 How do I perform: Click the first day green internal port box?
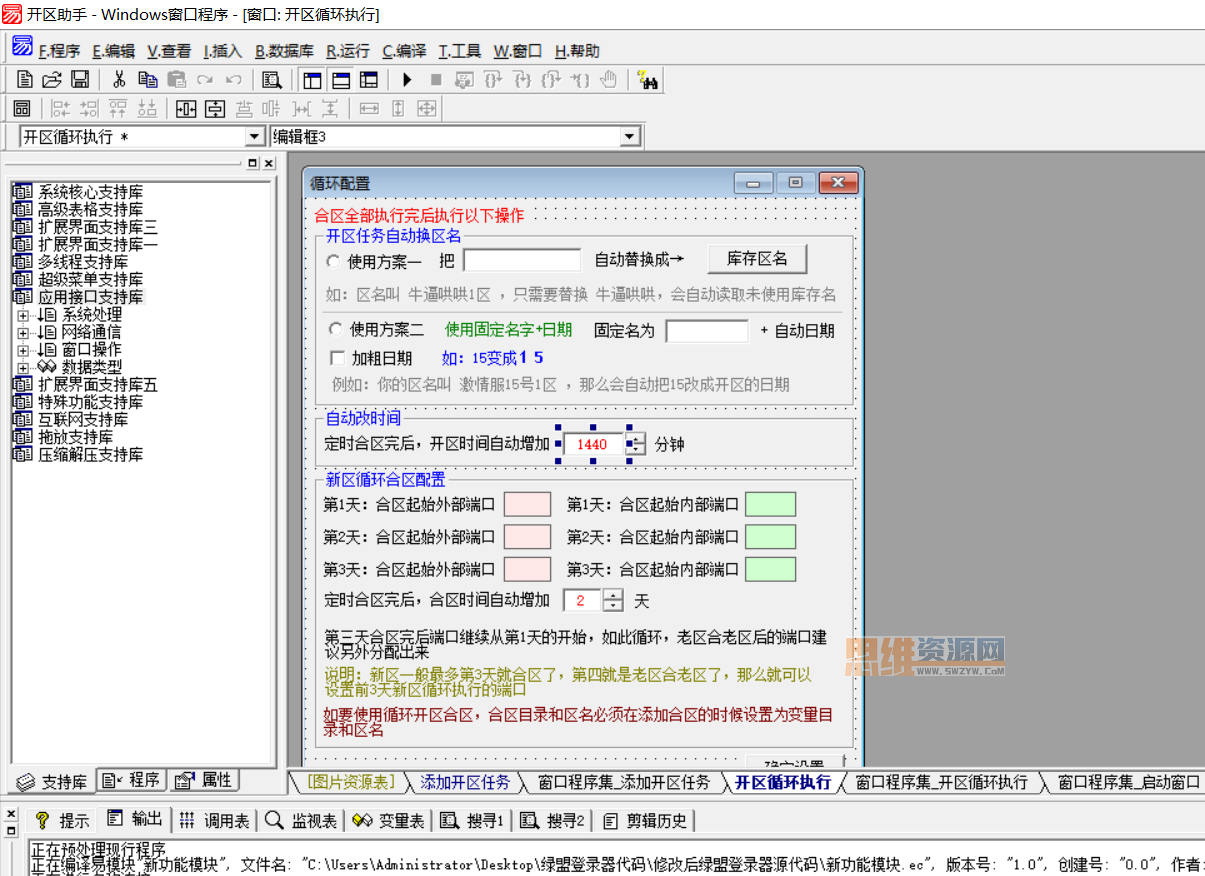click(x=770, y=504)
